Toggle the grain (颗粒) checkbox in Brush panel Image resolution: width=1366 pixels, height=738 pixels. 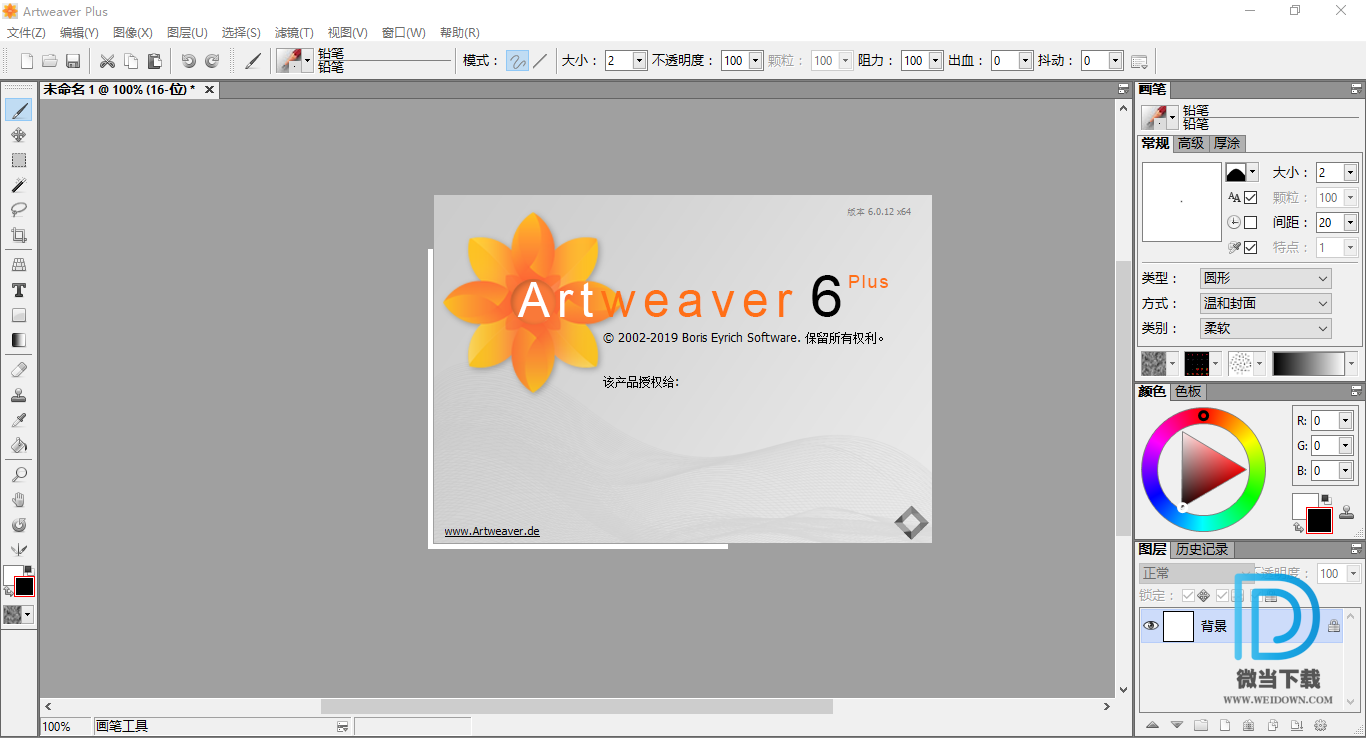1250,198
